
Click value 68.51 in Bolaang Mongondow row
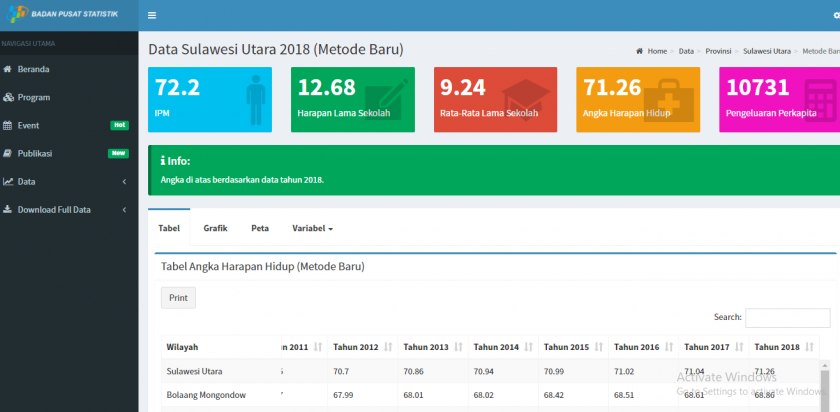[625, 395]
